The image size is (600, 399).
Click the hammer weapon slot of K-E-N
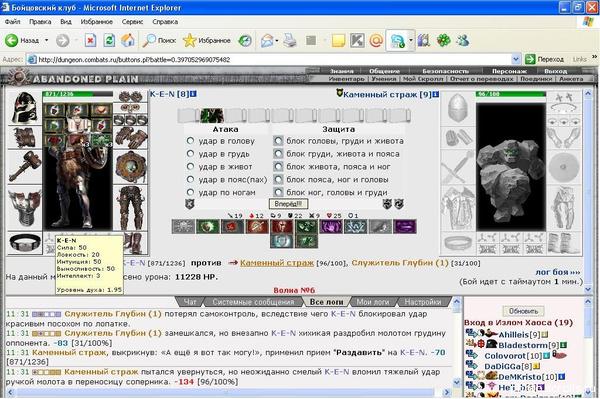(25, 167)
